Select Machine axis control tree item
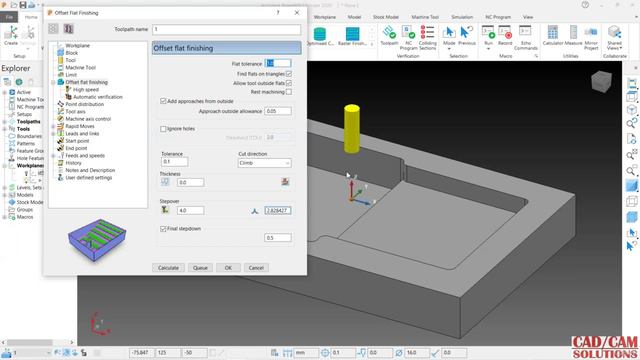The height and width of the screenshot is (360, 640). (x=88, y=119)
